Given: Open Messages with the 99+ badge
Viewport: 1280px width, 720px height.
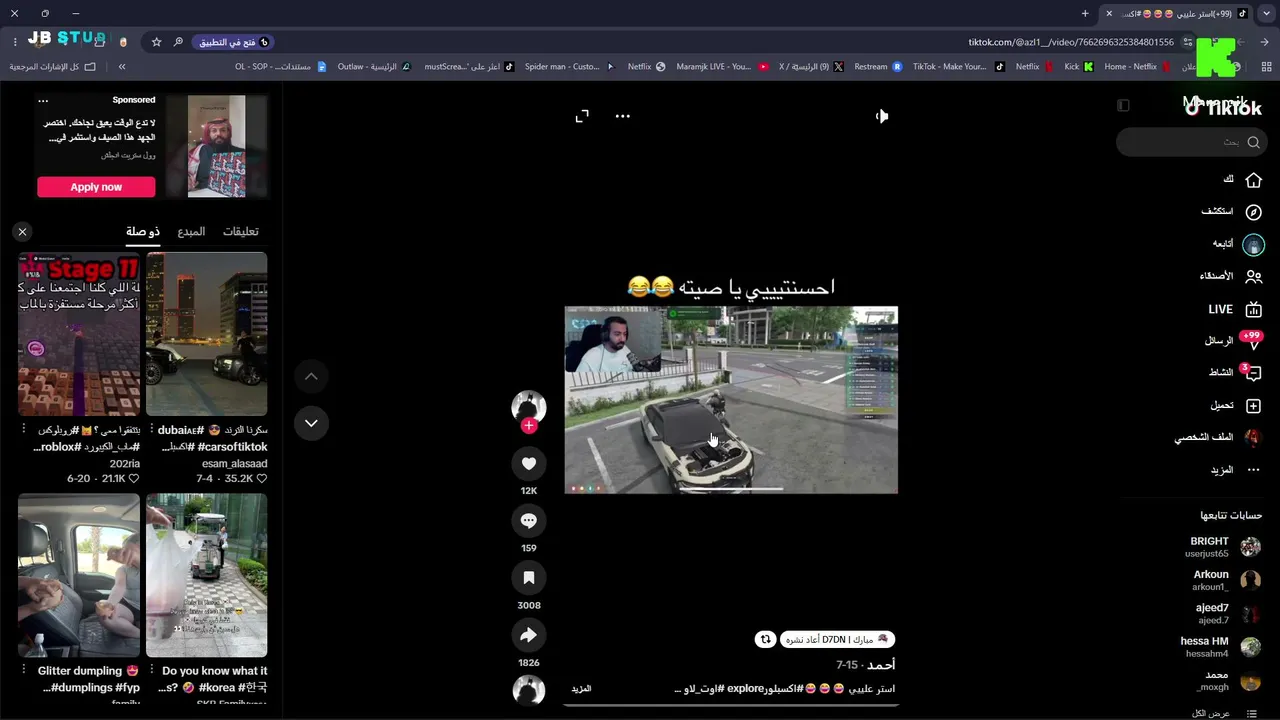Looking at the screenshot, I should [1234, 341].
